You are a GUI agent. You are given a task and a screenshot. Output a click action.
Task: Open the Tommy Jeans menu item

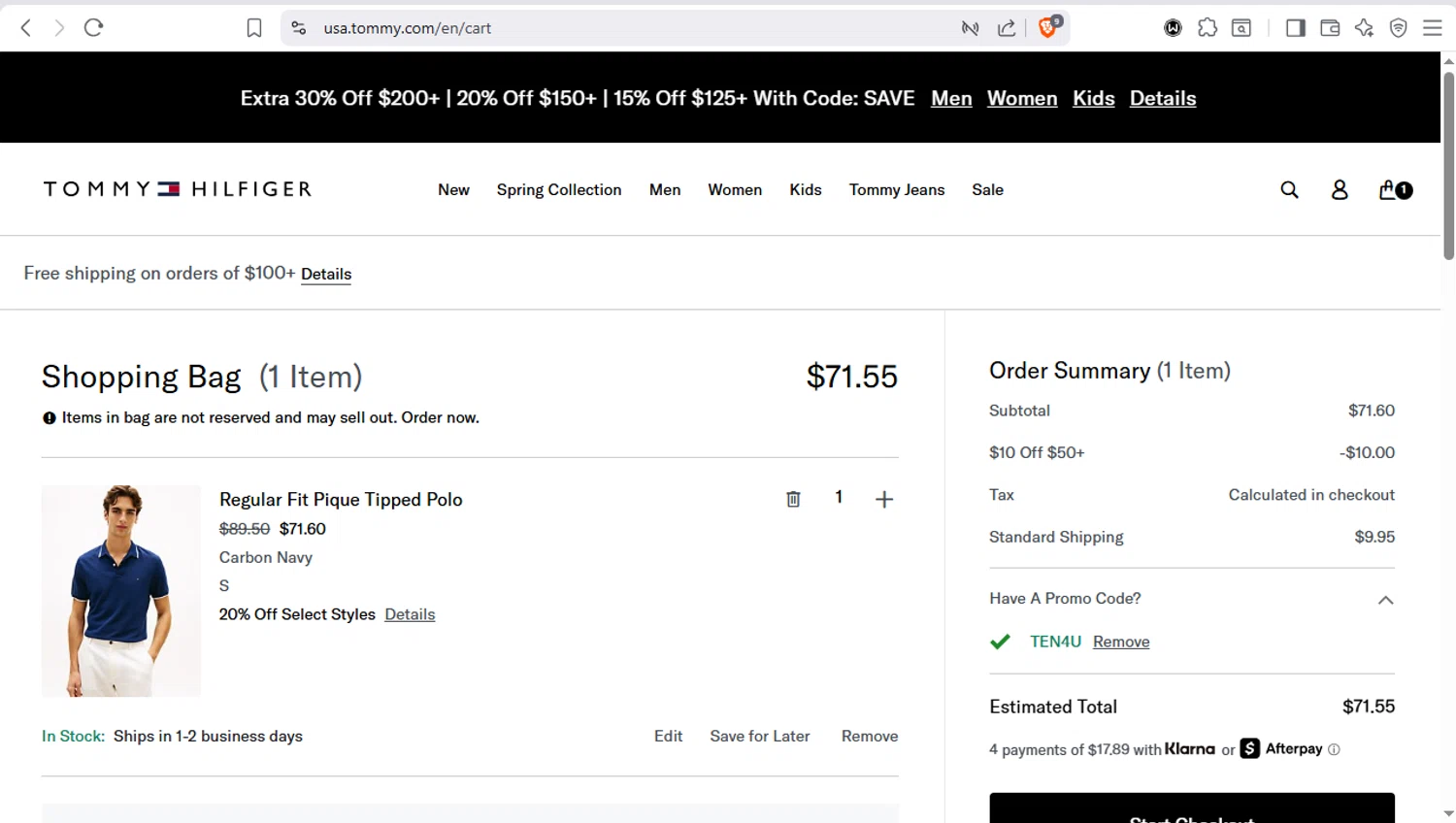click(896, 190)
